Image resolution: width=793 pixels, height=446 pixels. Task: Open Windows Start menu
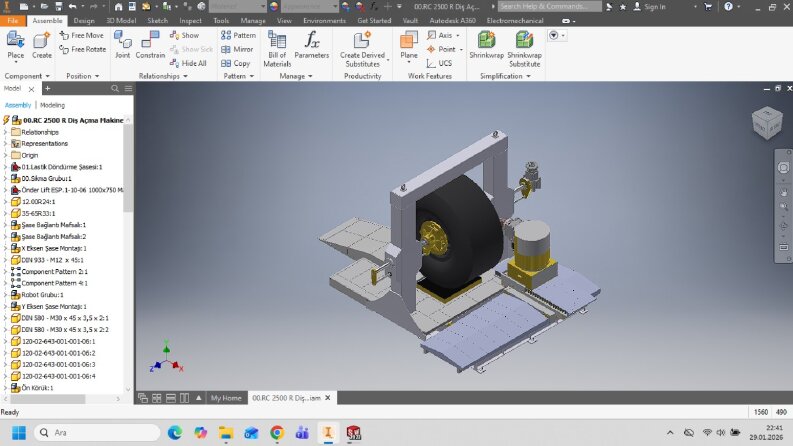coord(19,433)
